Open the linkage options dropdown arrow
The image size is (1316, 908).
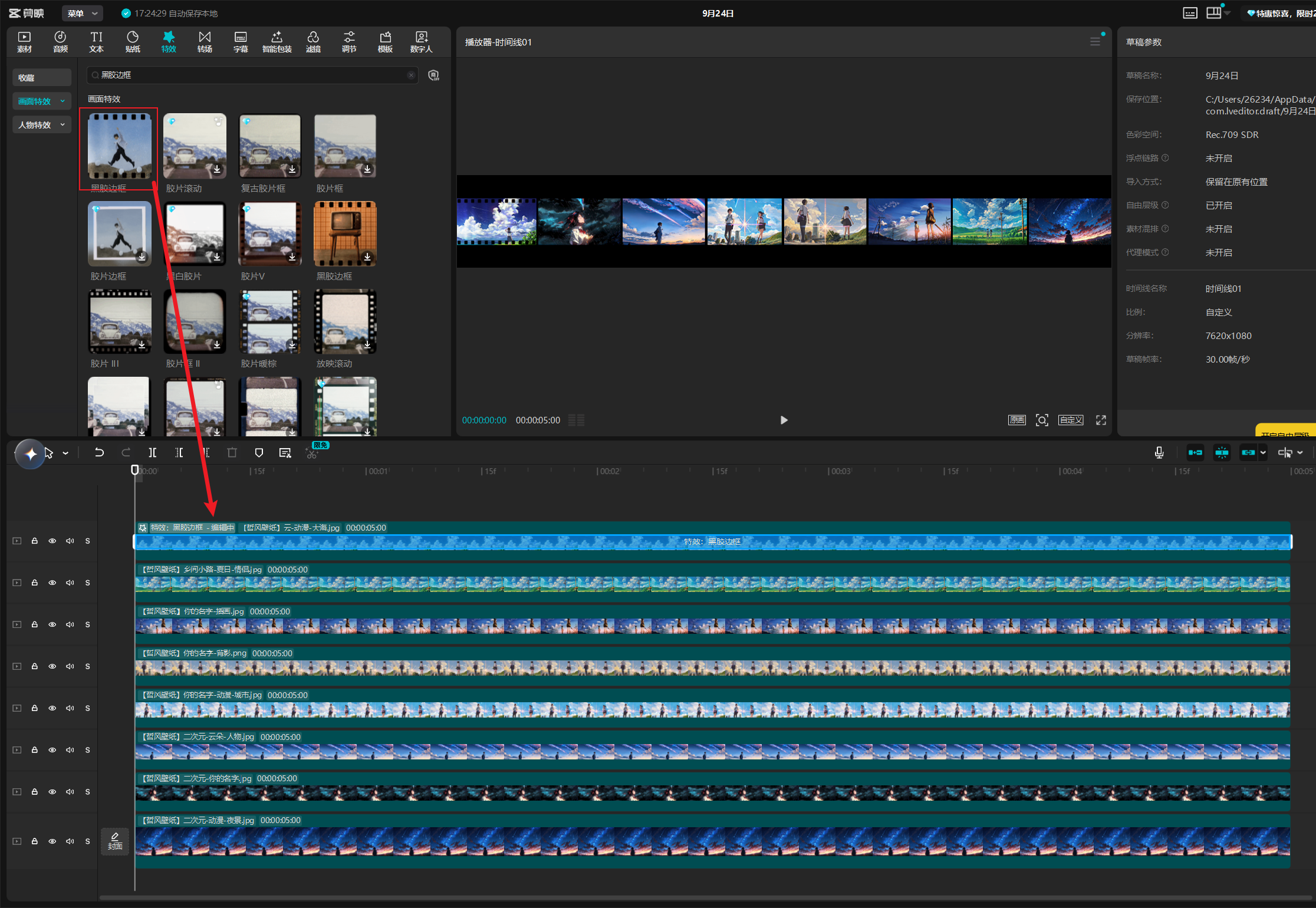[1263, 452]
